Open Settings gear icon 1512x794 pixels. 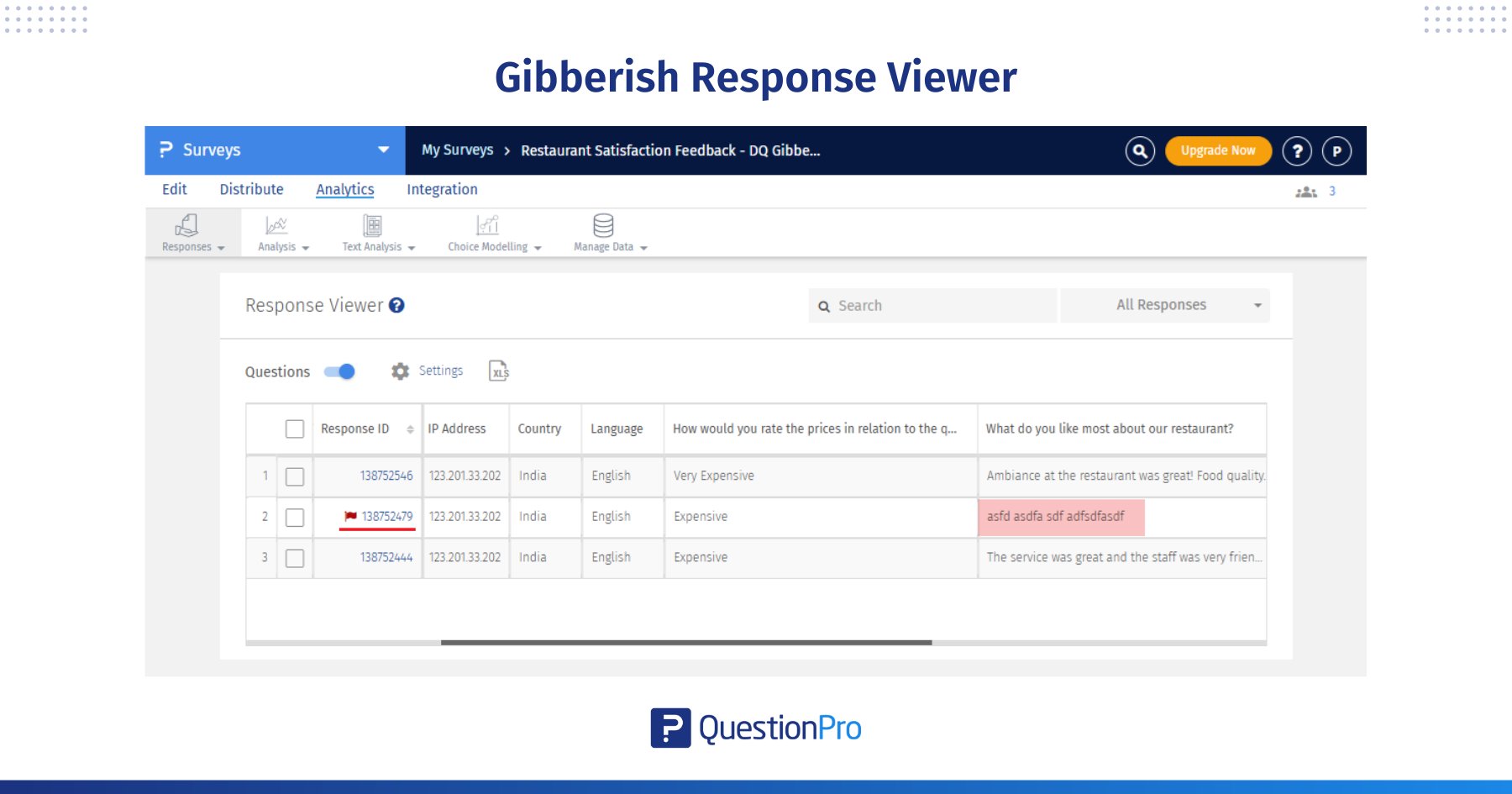pyautogui.click(x=400, y=371)
